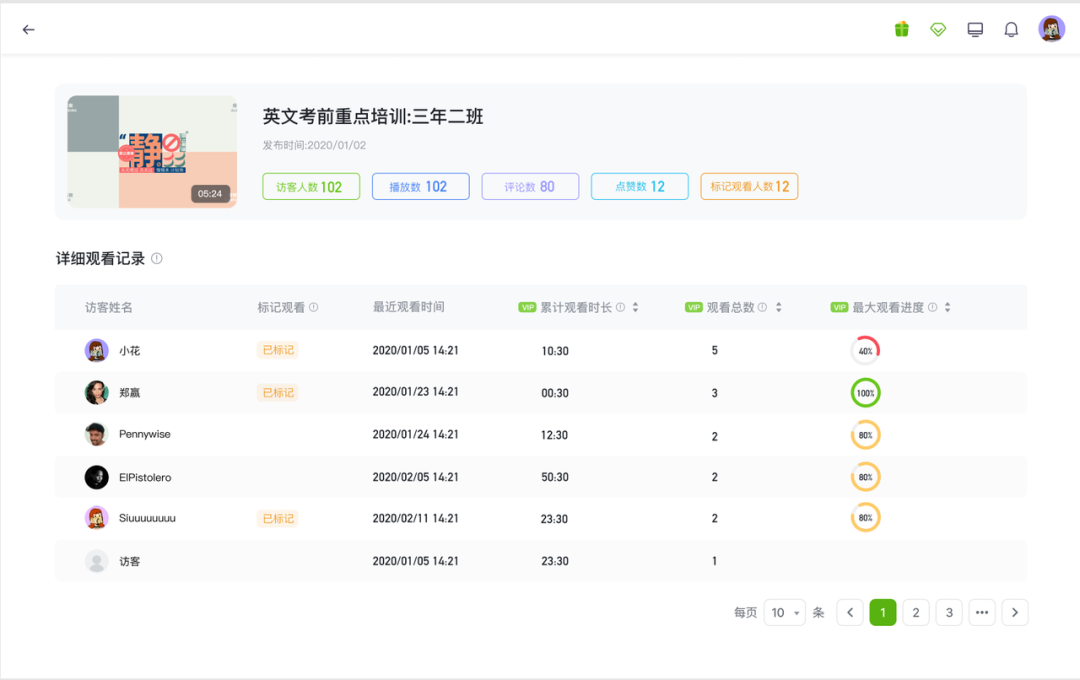Toggle 已标记 tag for 小花
1080x680 pixels.
(x=278, y=350)
